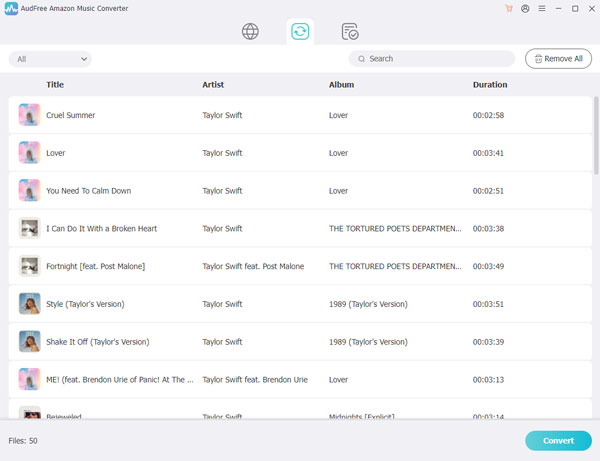Image resolution: width=600 pixels, height=461 pixels.
Task: Click the Search input field
Action: 432,59
